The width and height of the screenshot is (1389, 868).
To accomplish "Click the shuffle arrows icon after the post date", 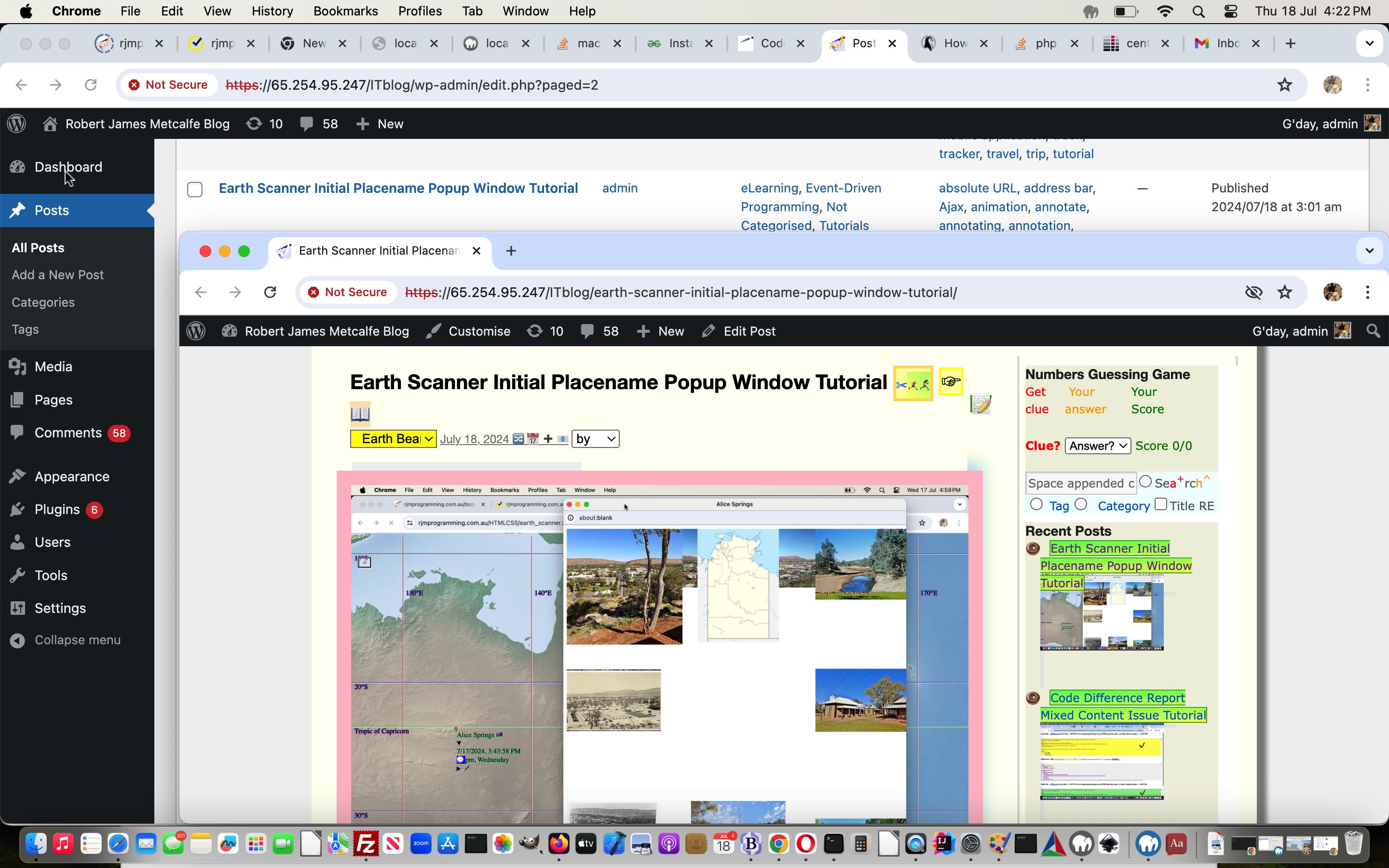I will coord(518,439).
